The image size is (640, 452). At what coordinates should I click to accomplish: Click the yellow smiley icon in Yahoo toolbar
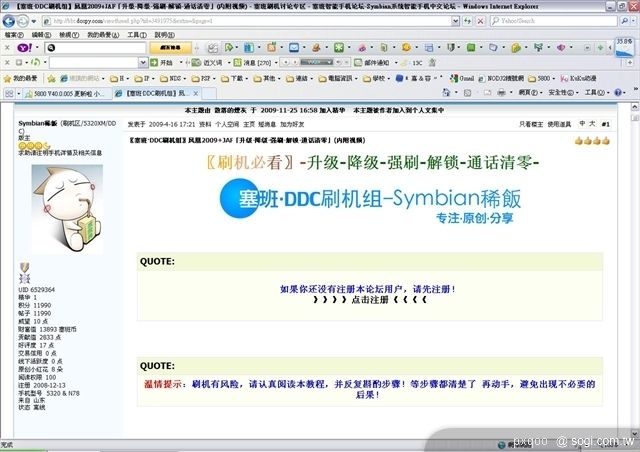click(406, 48)
